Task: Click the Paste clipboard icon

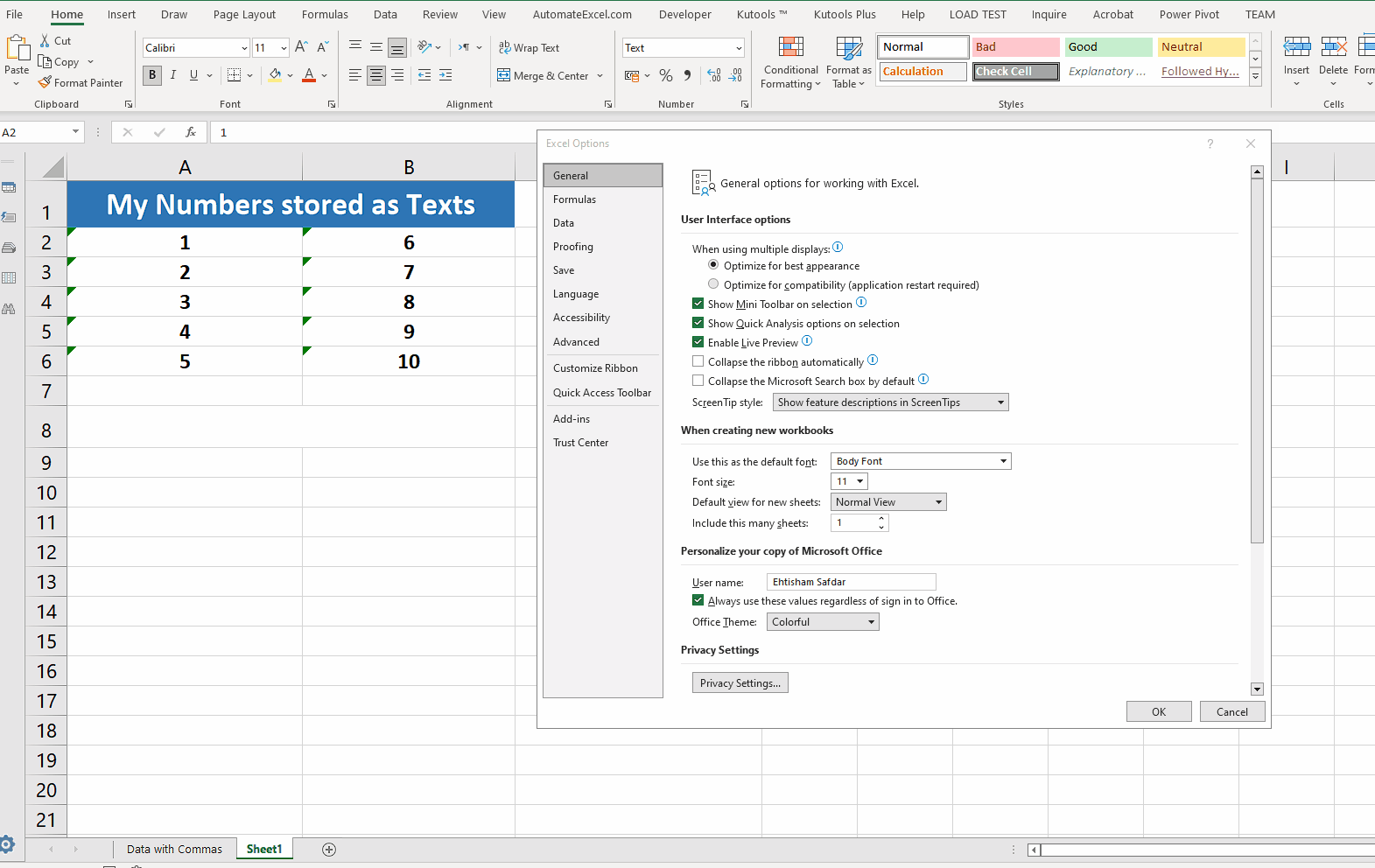Action: tap(18, 48)
